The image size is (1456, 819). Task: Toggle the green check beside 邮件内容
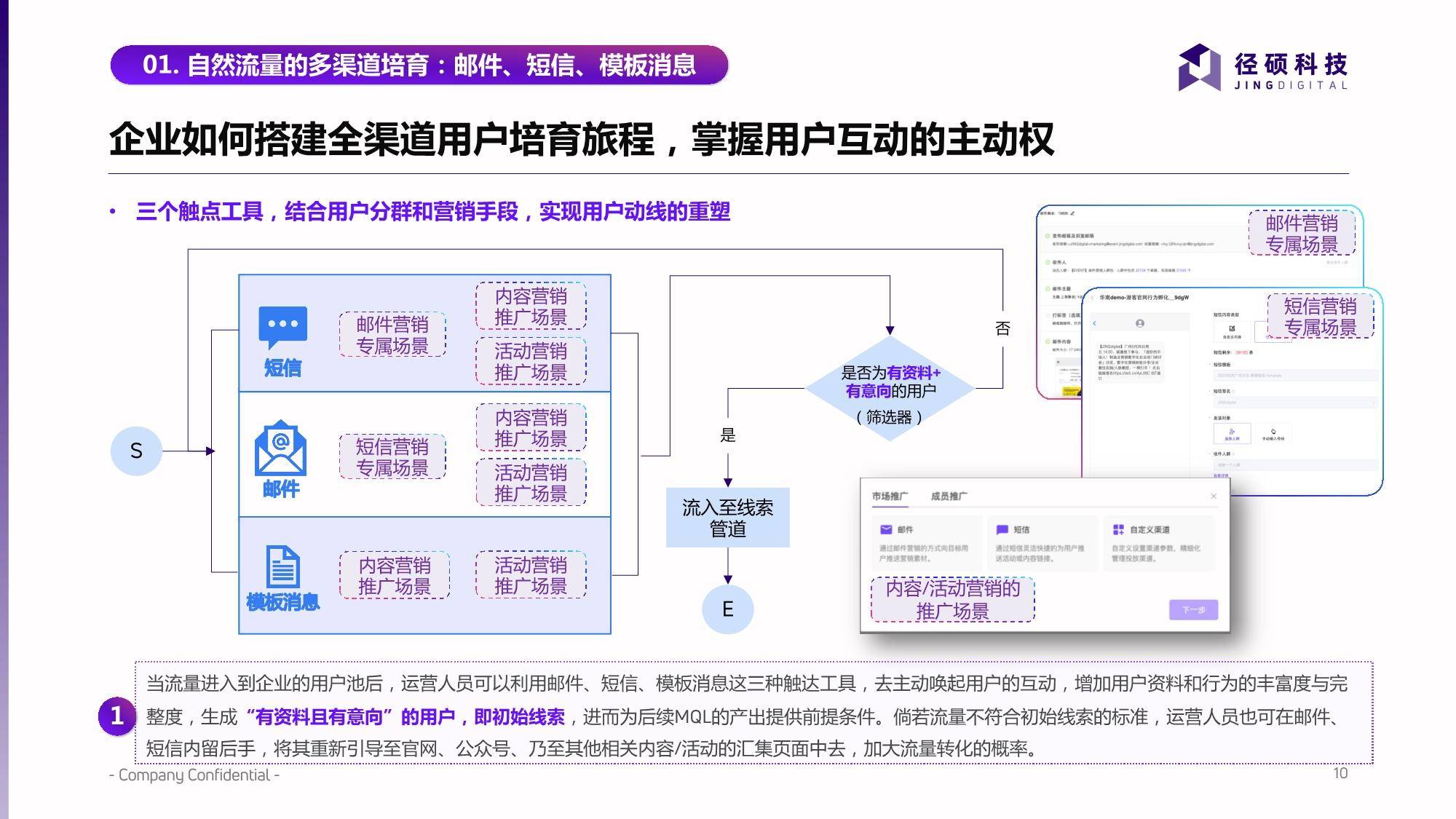pos(1047,341)
